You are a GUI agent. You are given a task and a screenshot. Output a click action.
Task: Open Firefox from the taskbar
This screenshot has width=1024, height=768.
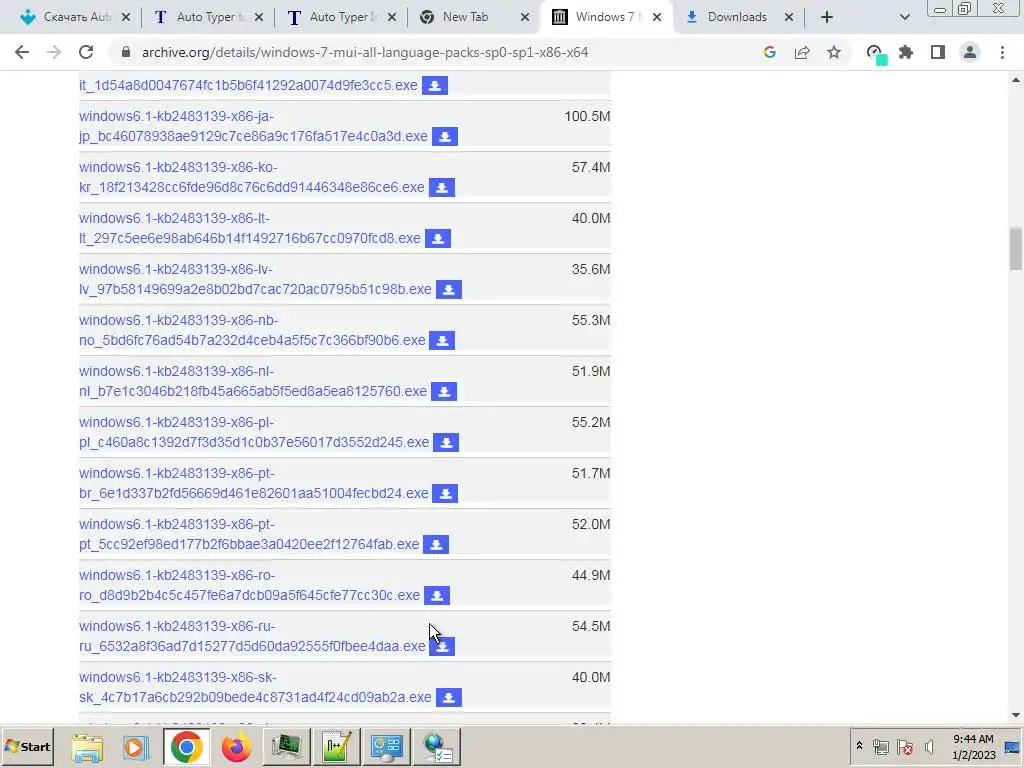pyautogui.click(x=236, y=747)
